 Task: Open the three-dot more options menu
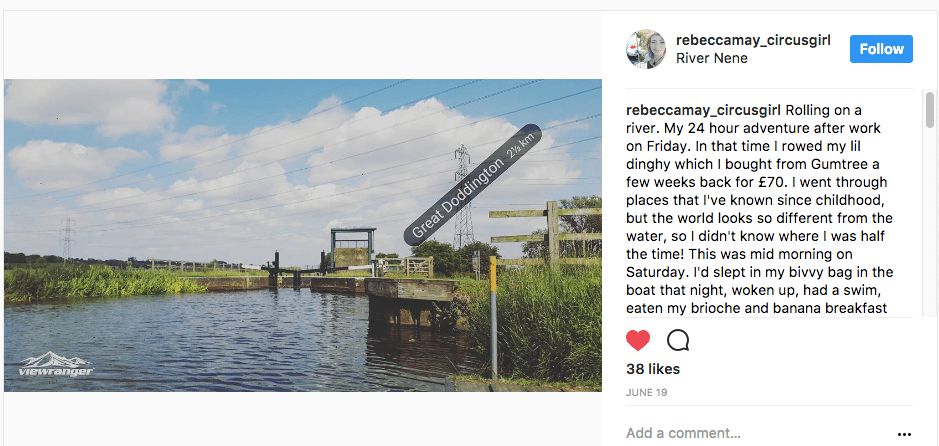[x=904, y=434]
